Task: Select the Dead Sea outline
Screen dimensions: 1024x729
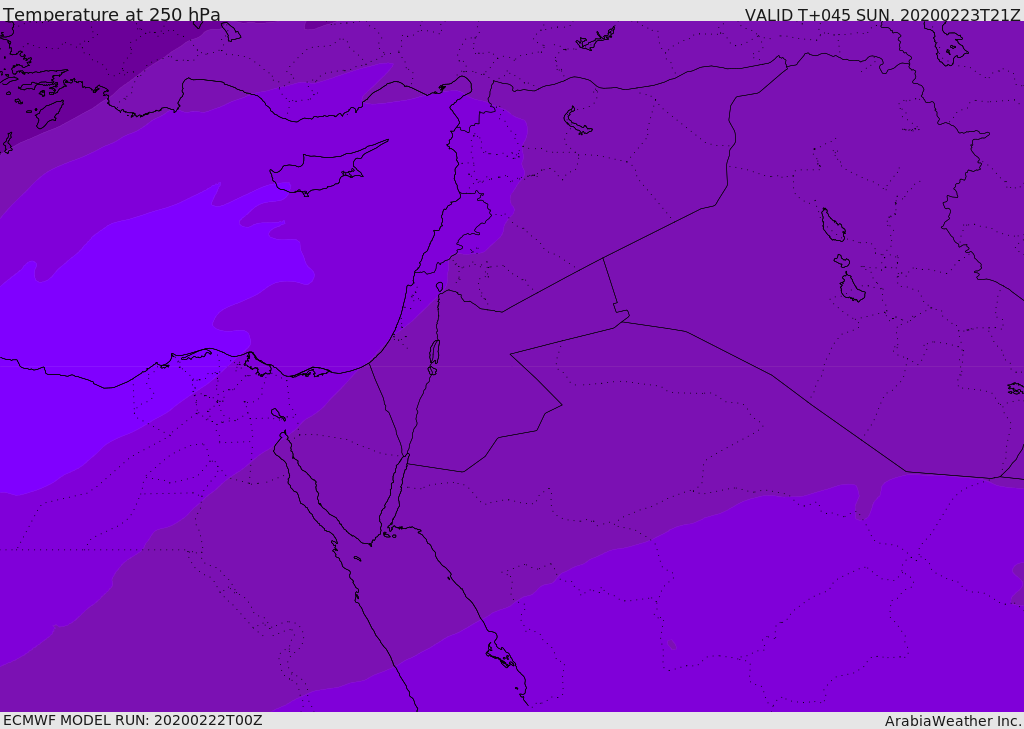Action: (434, 353)
